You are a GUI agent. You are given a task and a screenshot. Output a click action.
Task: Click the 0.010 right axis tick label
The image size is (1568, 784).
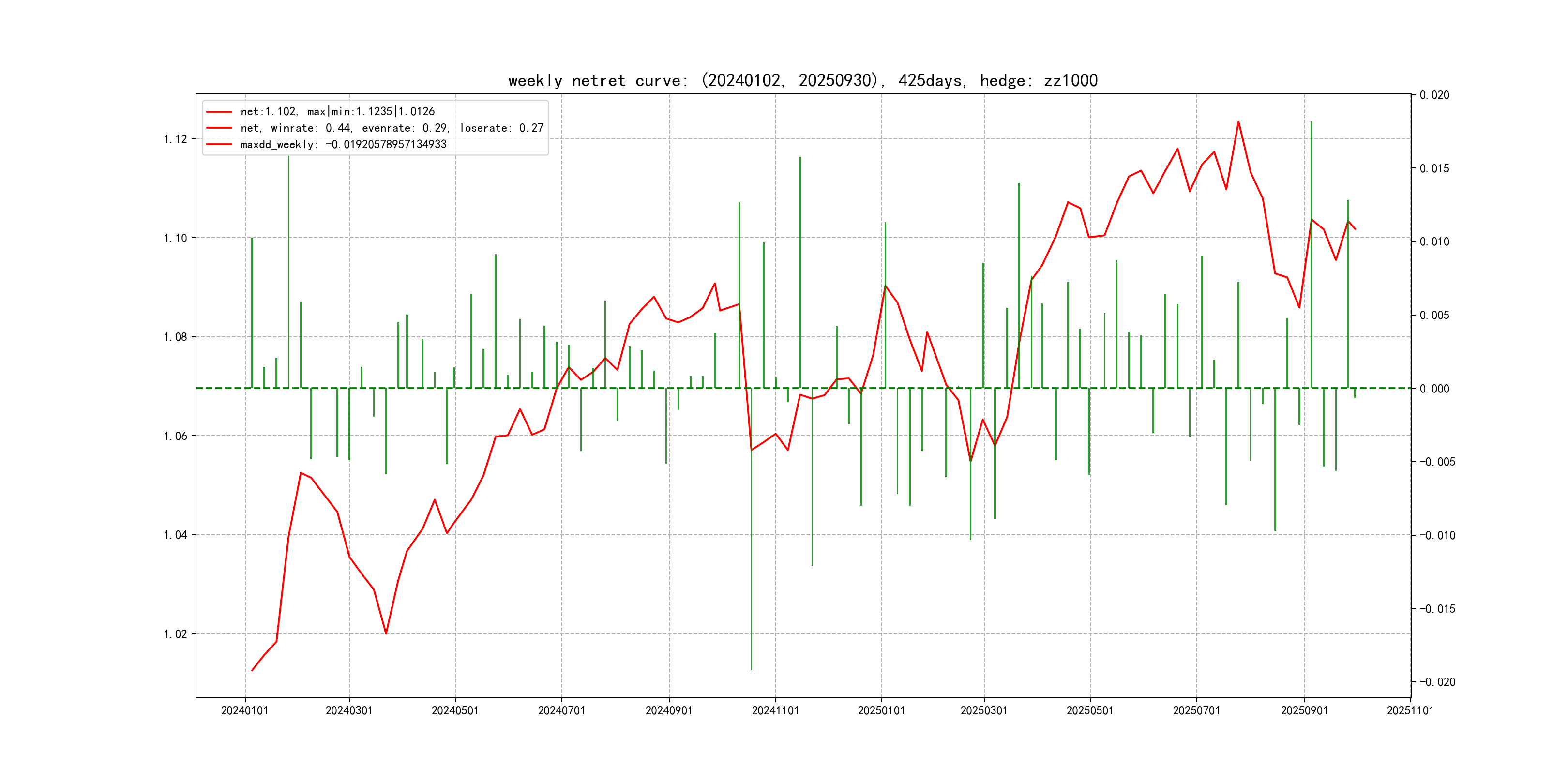tap(1434, 241)
